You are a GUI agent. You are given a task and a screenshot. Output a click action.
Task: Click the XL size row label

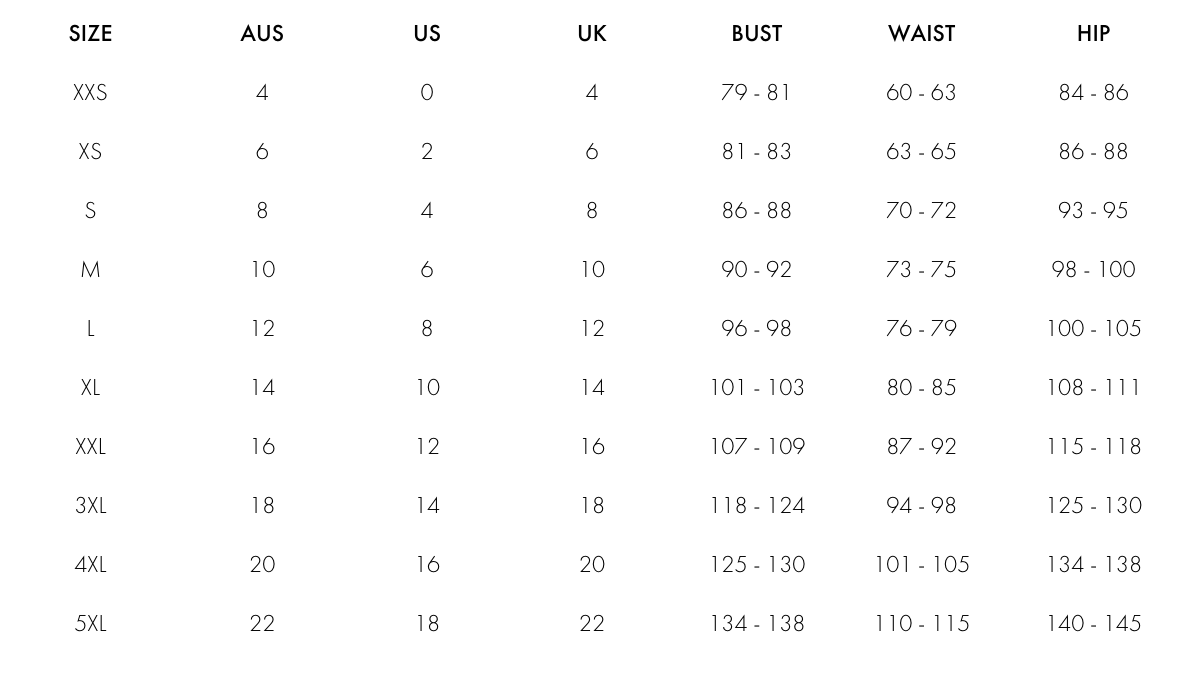[90, 388]
